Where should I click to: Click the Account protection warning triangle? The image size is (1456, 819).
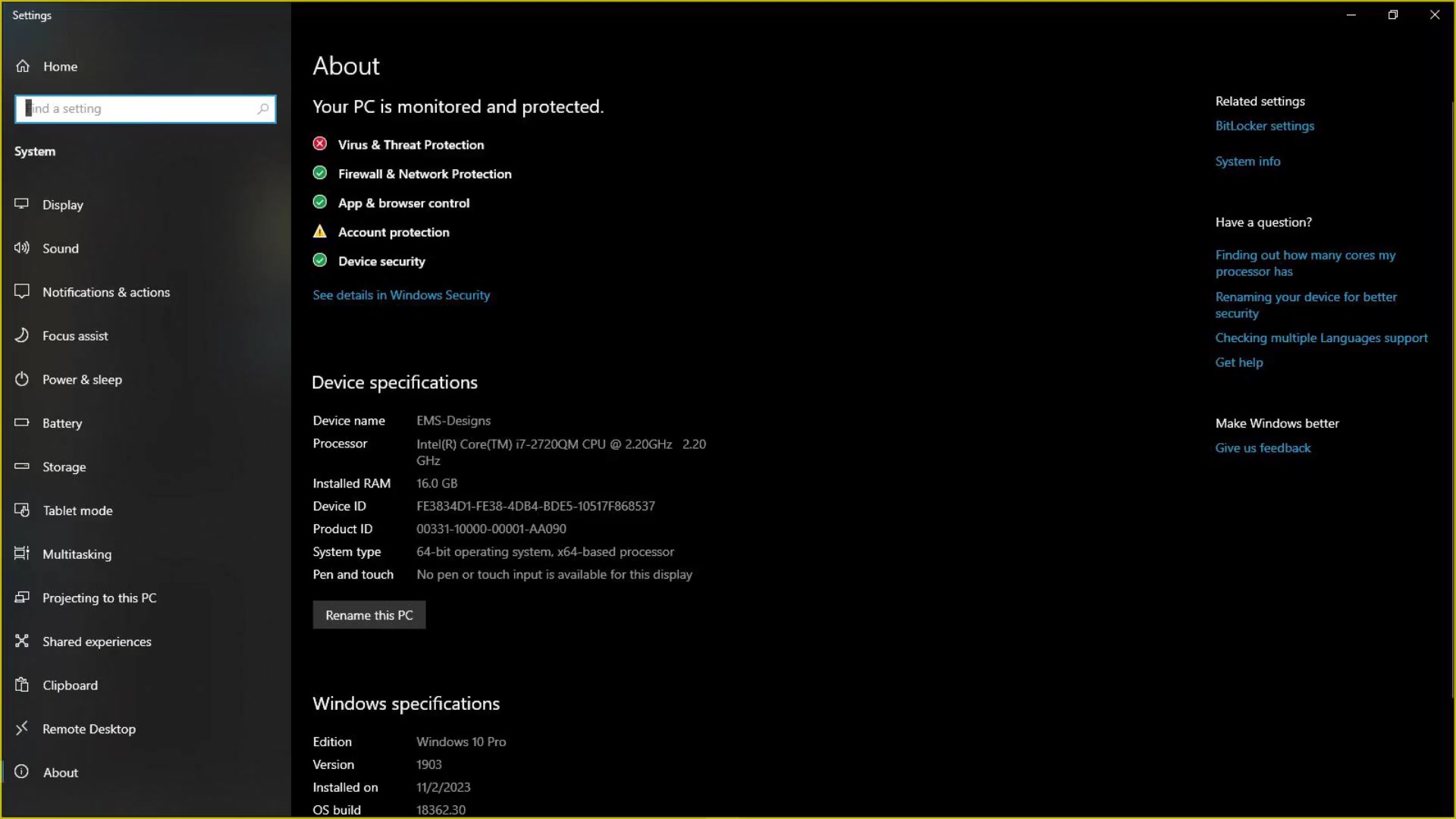point(319,231)
